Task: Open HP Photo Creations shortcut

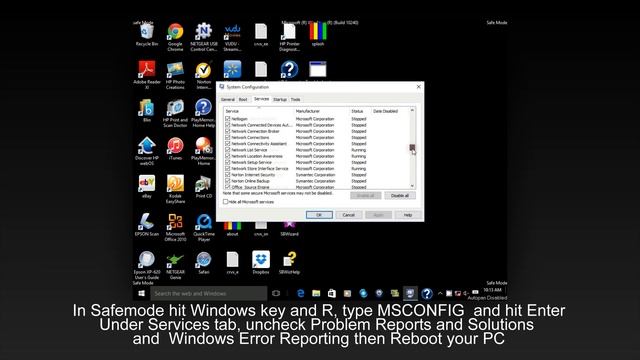Action: pyautogui.click(x=175, y=75)
